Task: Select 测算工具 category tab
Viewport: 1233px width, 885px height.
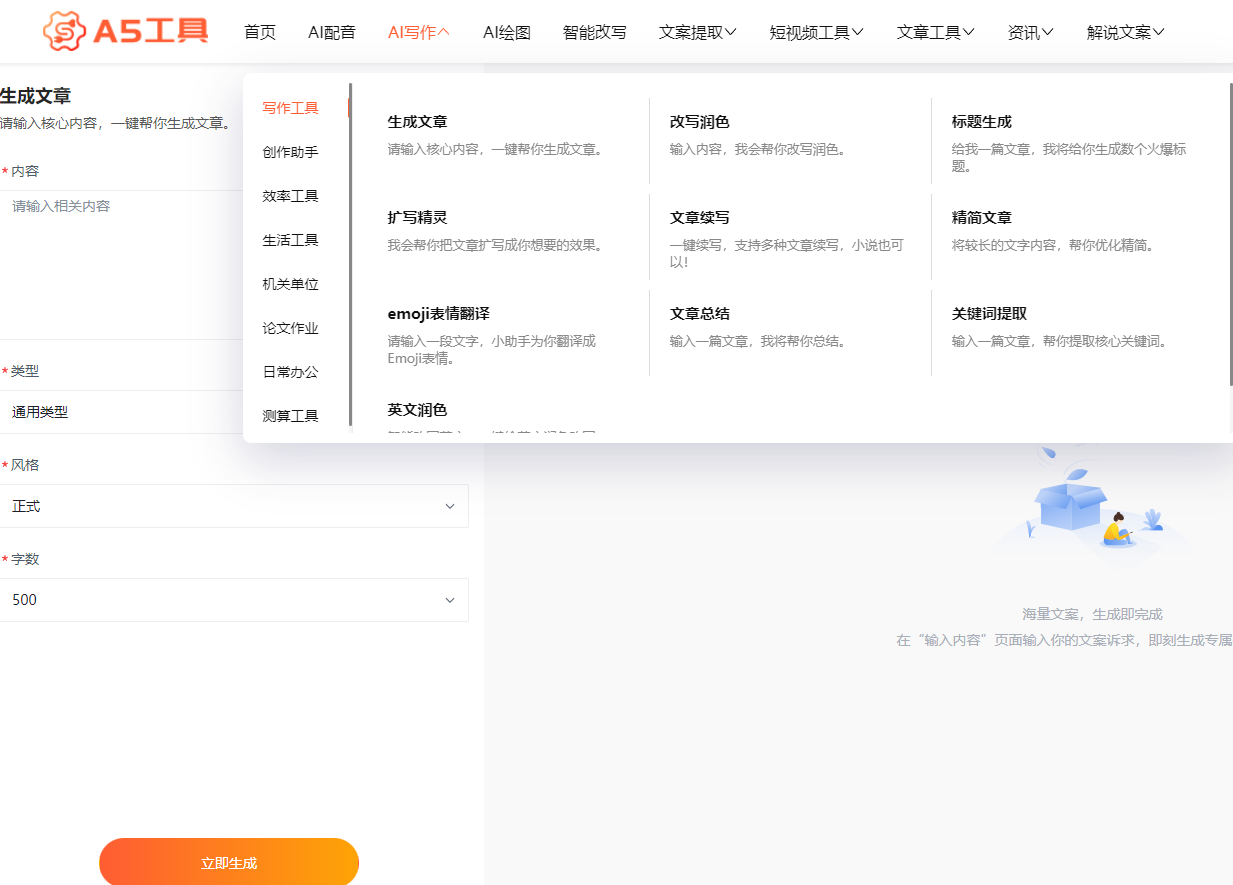Action: (291, 416)
